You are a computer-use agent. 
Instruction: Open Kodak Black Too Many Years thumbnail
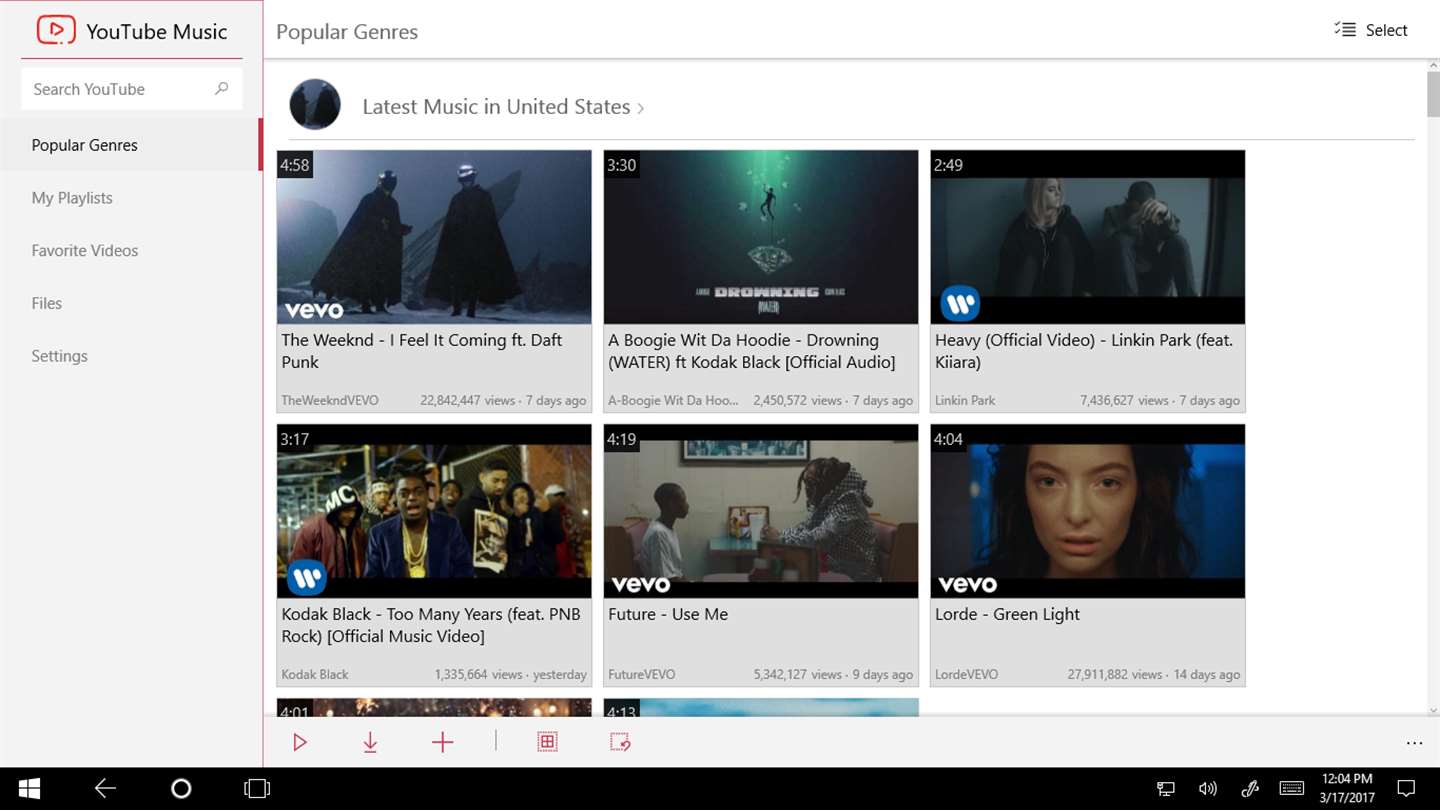[x=434, y=511]
